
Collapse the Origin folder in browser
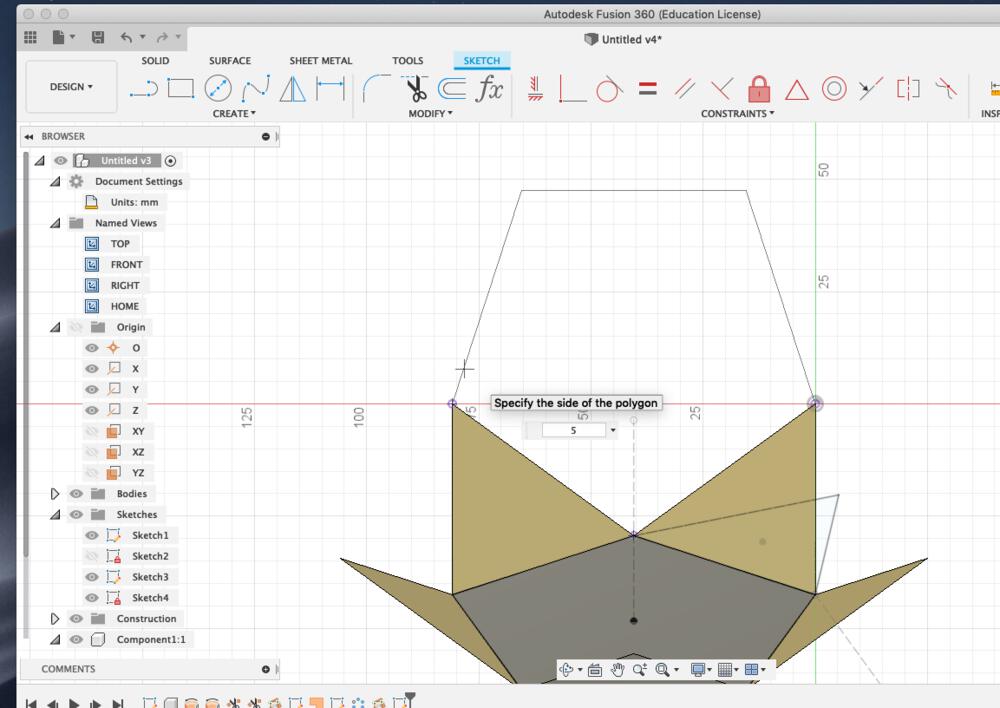(56, 326)
